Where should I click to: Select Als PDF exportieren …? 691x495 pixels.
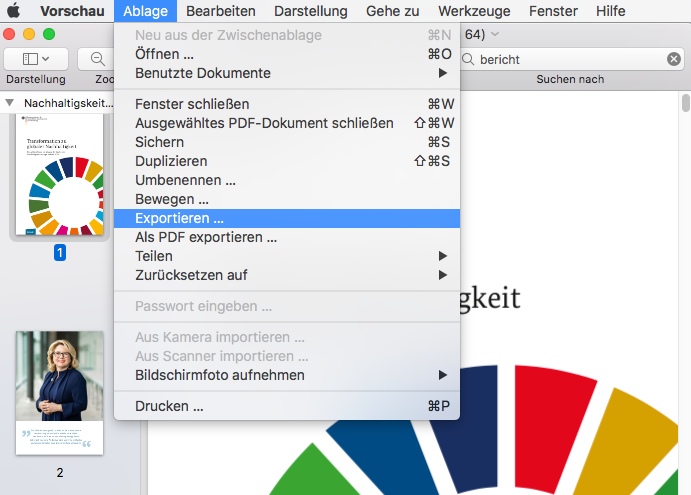pyautogui.click(x=206, y=237)
